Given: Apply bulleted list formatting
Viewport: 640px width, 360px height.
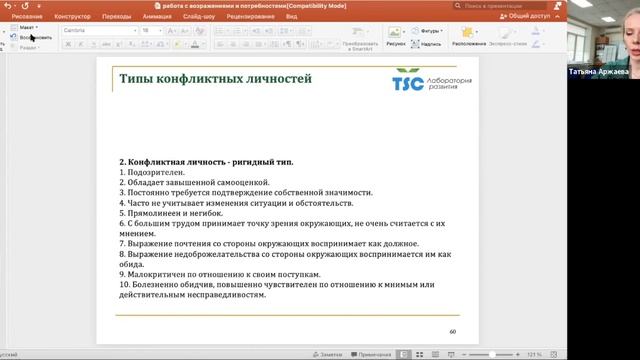Looking at the screenshot, I should click(221, 31).
